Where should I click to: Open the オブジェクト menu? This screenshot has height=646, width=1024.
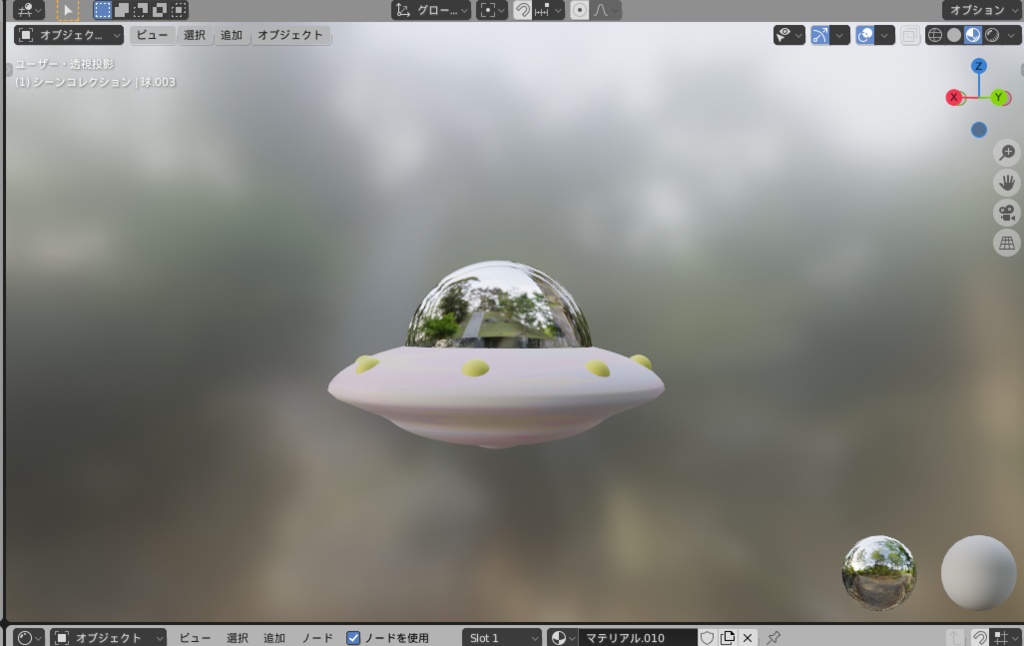(x=293, y=35)
